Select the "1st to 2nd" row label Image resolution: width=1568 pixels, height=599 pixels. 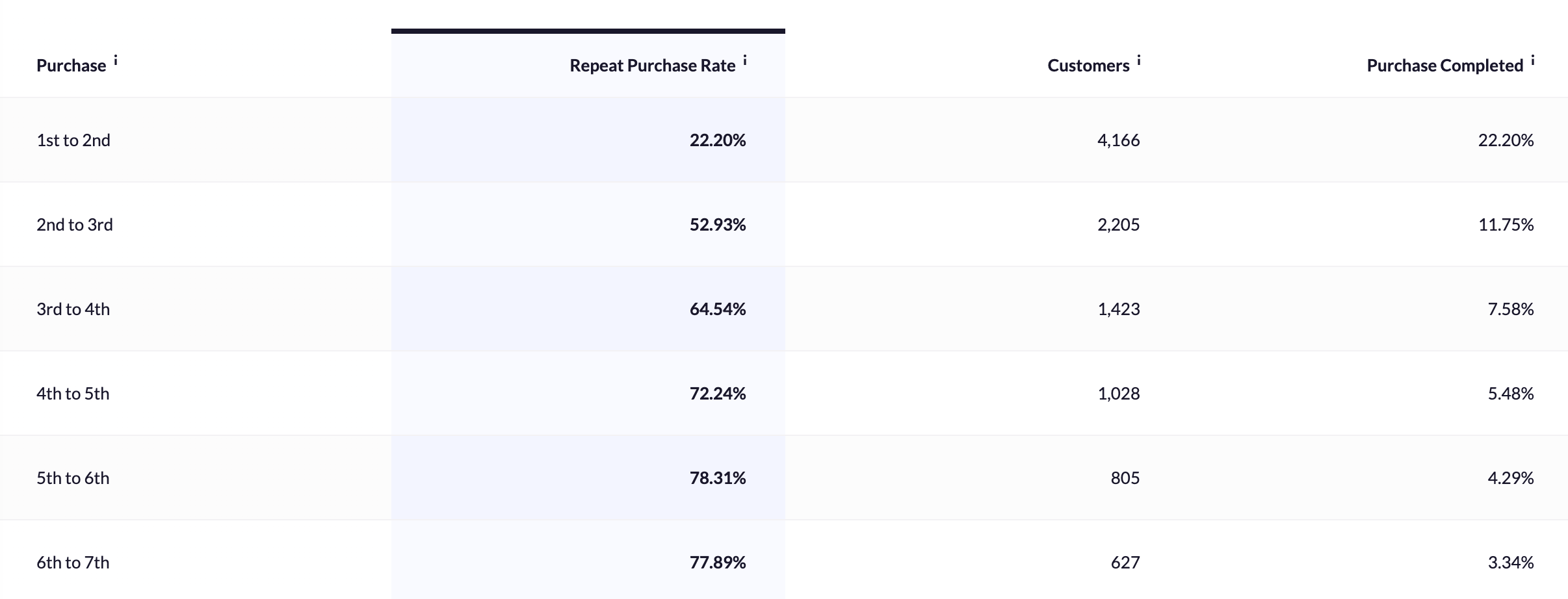click(73, 140)
